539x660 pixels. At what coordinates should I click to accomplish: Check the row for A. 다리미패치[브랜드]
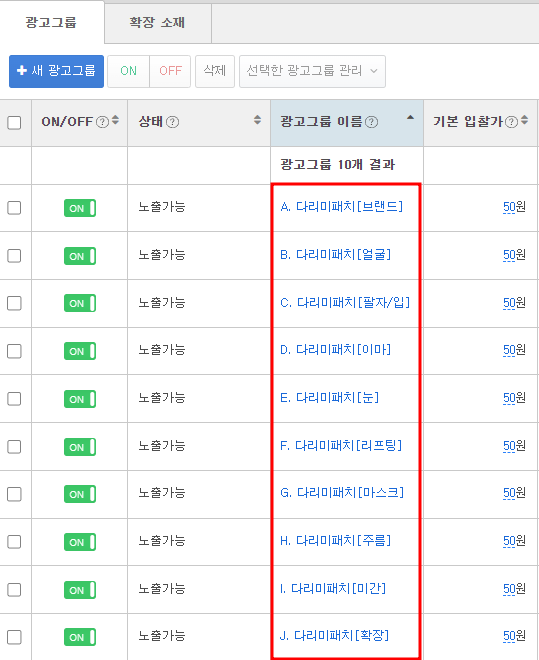tap(14, 208)
